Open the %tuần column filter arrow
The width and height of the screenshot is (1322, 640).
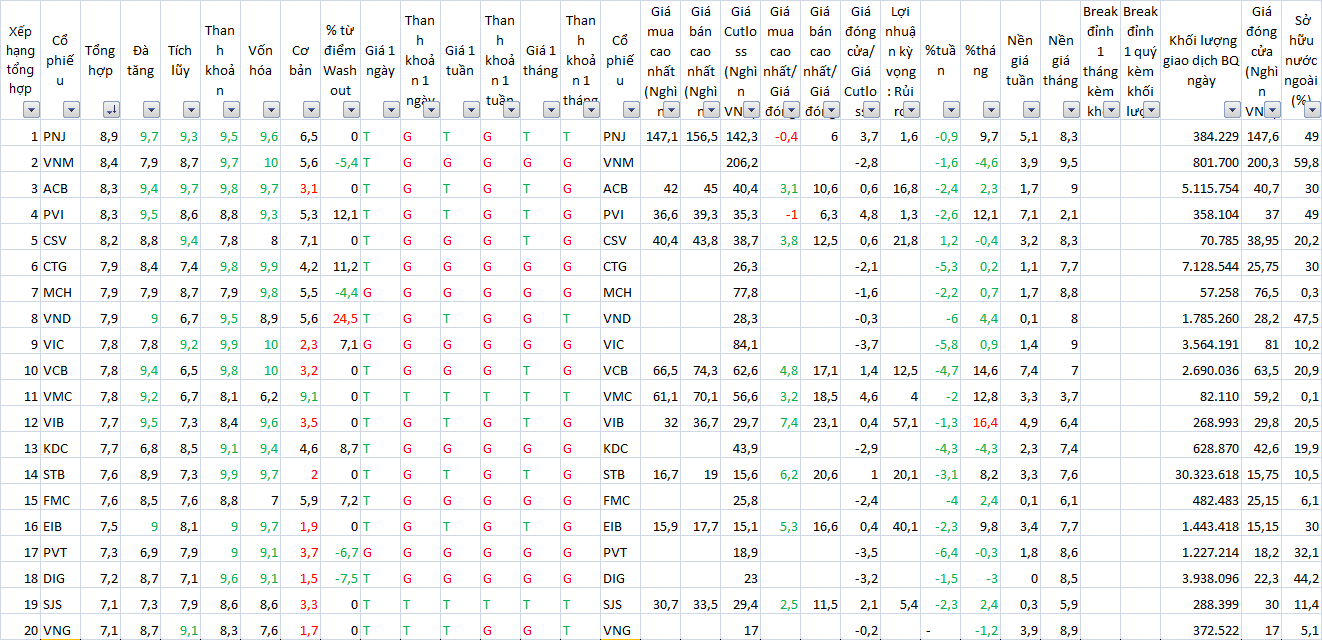[951, 110]
